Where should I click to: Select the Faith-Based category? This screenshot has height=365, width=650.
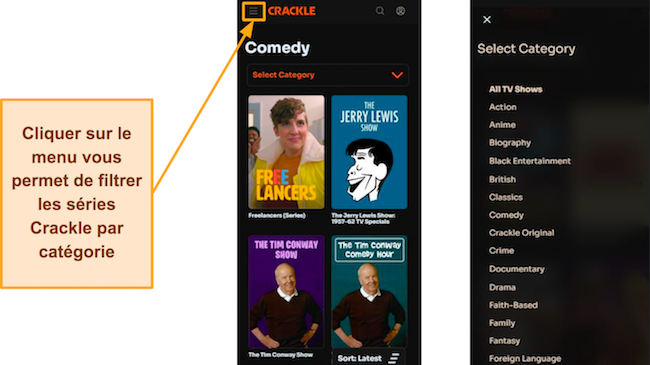click(x=513, y=305)
